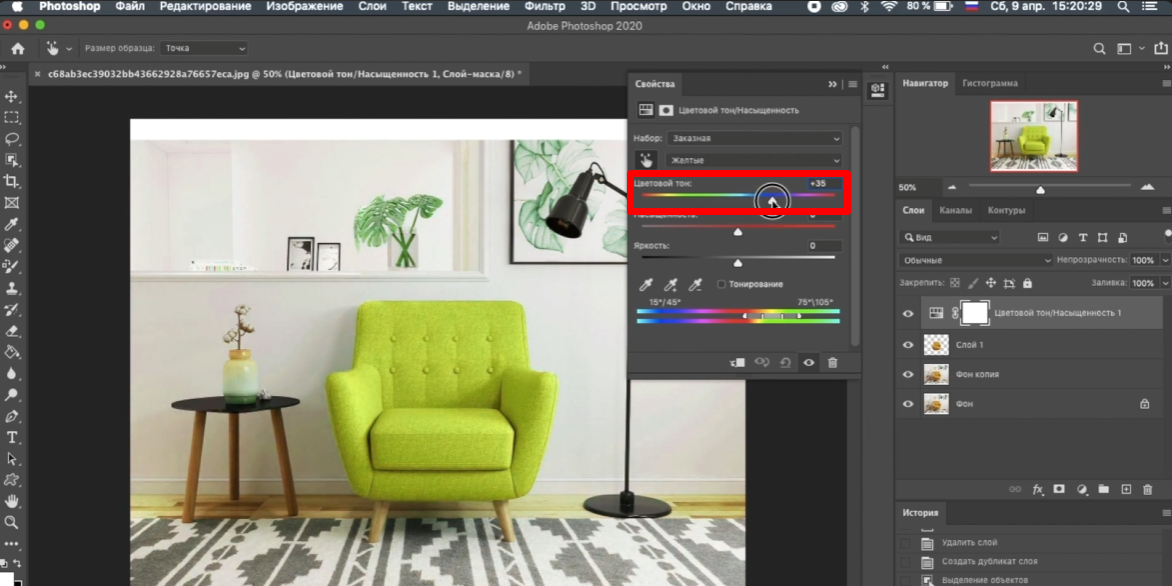The image size is (1172, 586).
Task: Click the on-image adjustment hand in Properties
Action: click(x=645, y=160)
